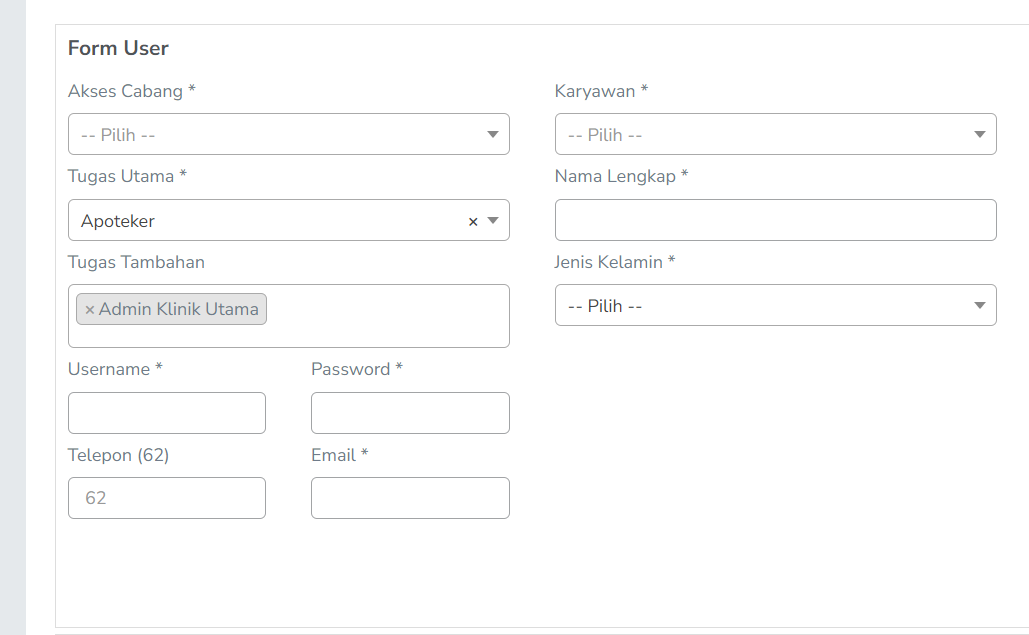
Task: Click the Akses Cabang dropdown arrow
Action: [x=492, y=135]
